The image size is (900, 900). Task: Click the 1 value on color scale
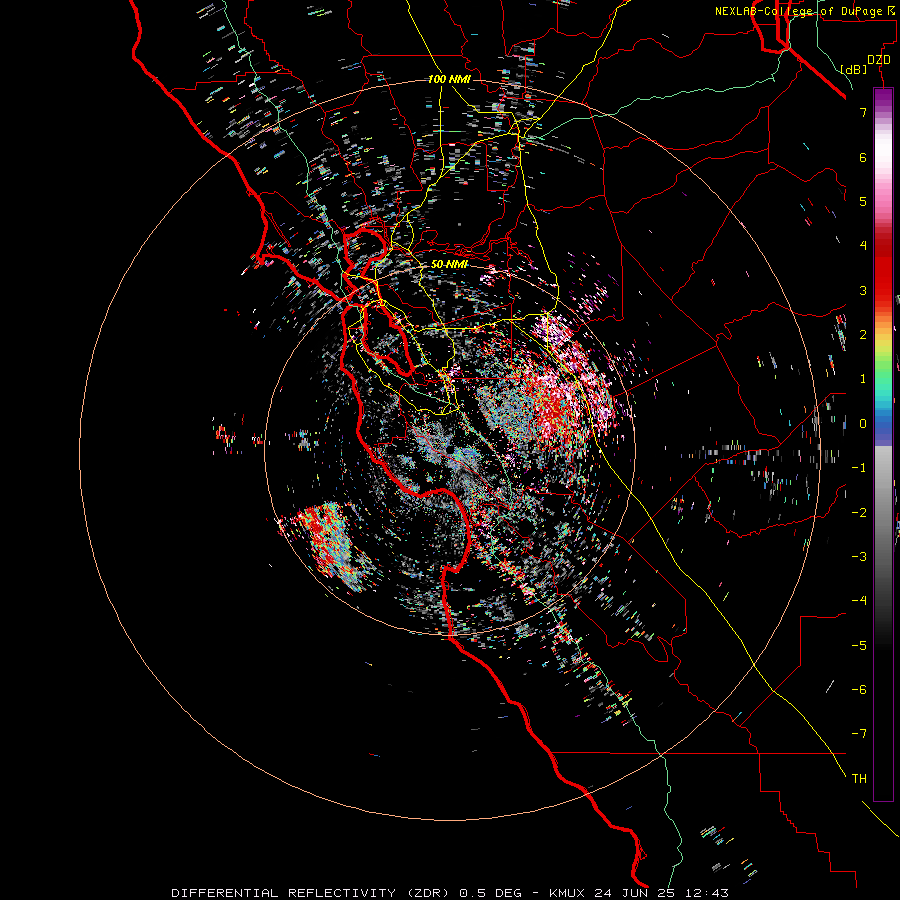[863, 379]
